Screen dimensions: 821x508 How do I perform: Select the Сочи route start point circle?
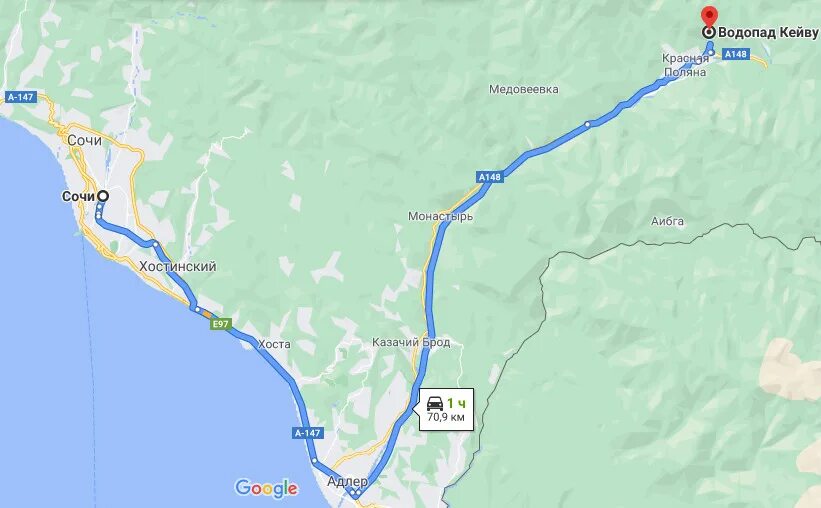[103, 196]
